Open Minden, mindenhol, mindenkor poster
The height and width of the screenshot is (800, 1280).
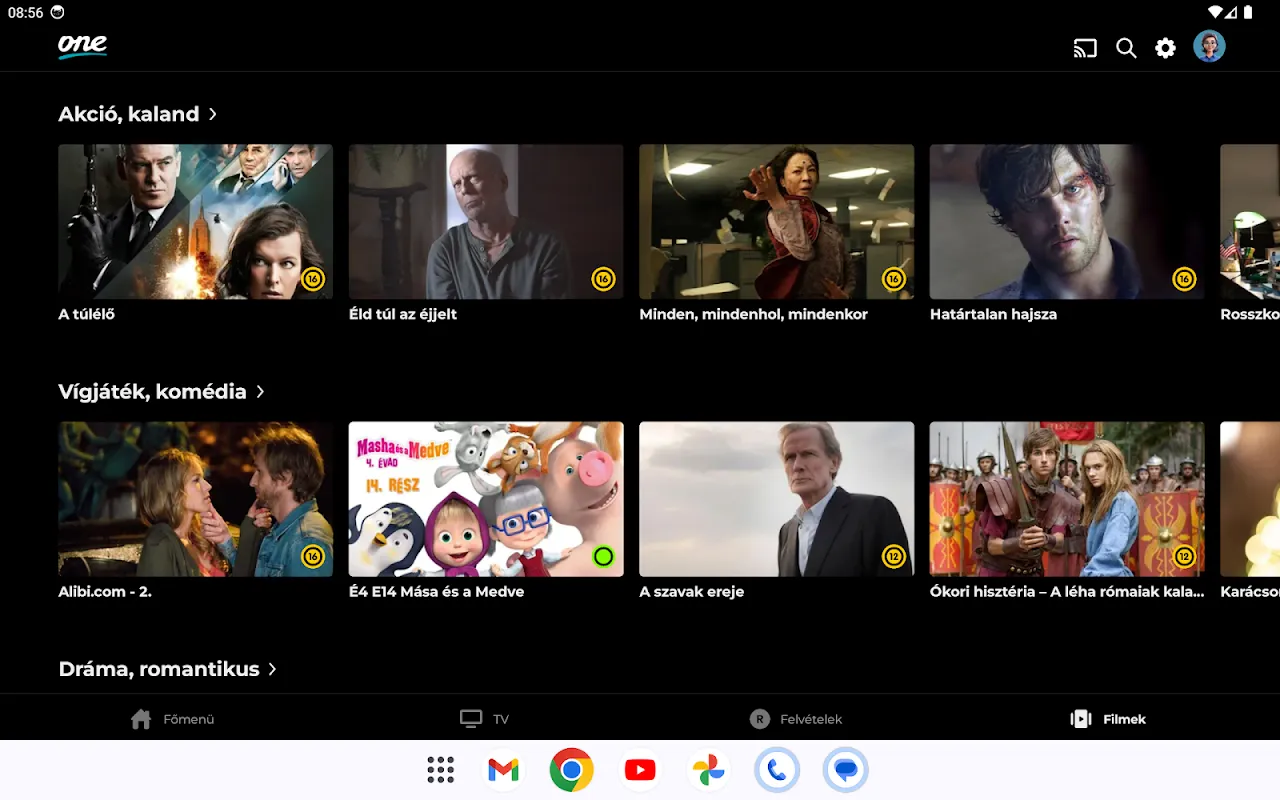(777, 222)
